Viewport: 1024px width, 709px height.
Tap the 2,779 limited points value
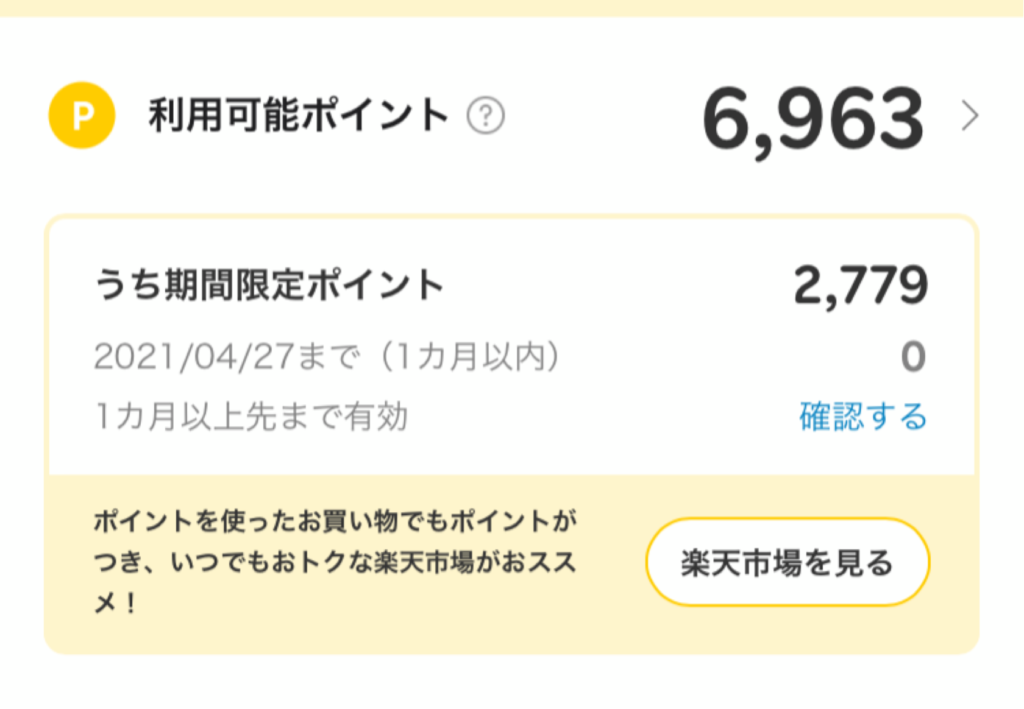(860, 286)
